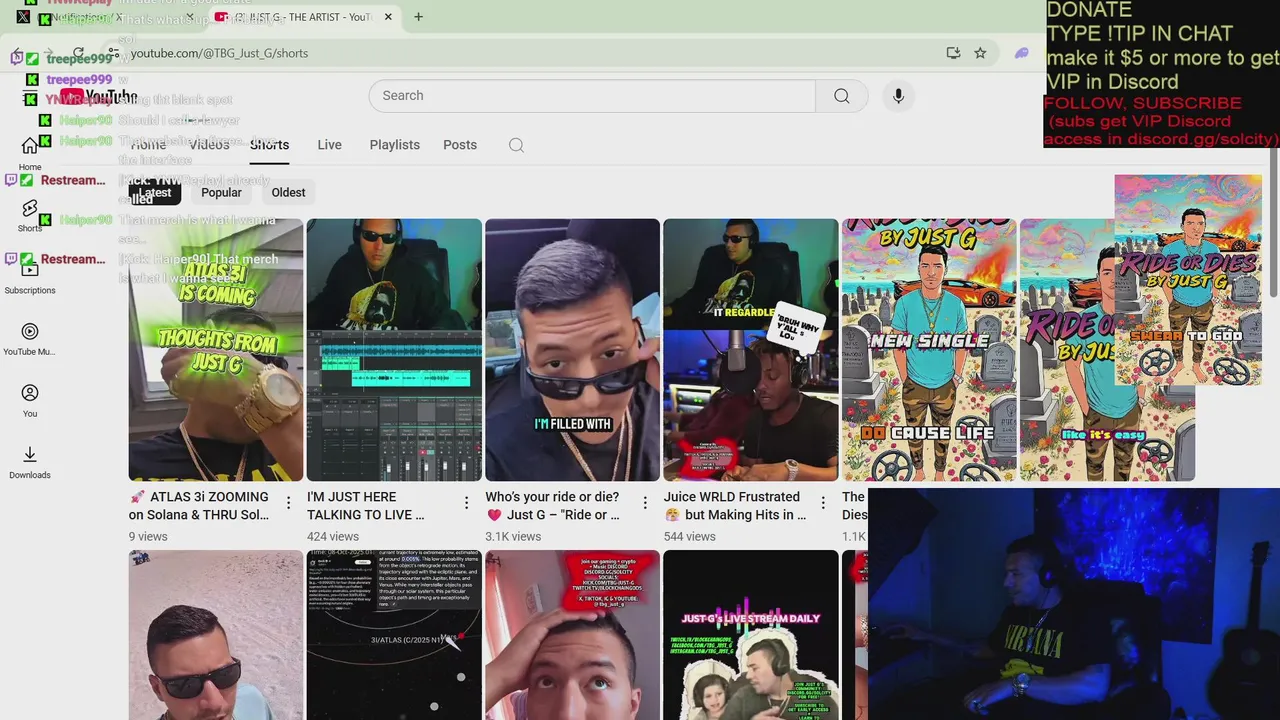Click the 544 views text
Viewport: 1280px width, 720px height.
pos(690,537)
